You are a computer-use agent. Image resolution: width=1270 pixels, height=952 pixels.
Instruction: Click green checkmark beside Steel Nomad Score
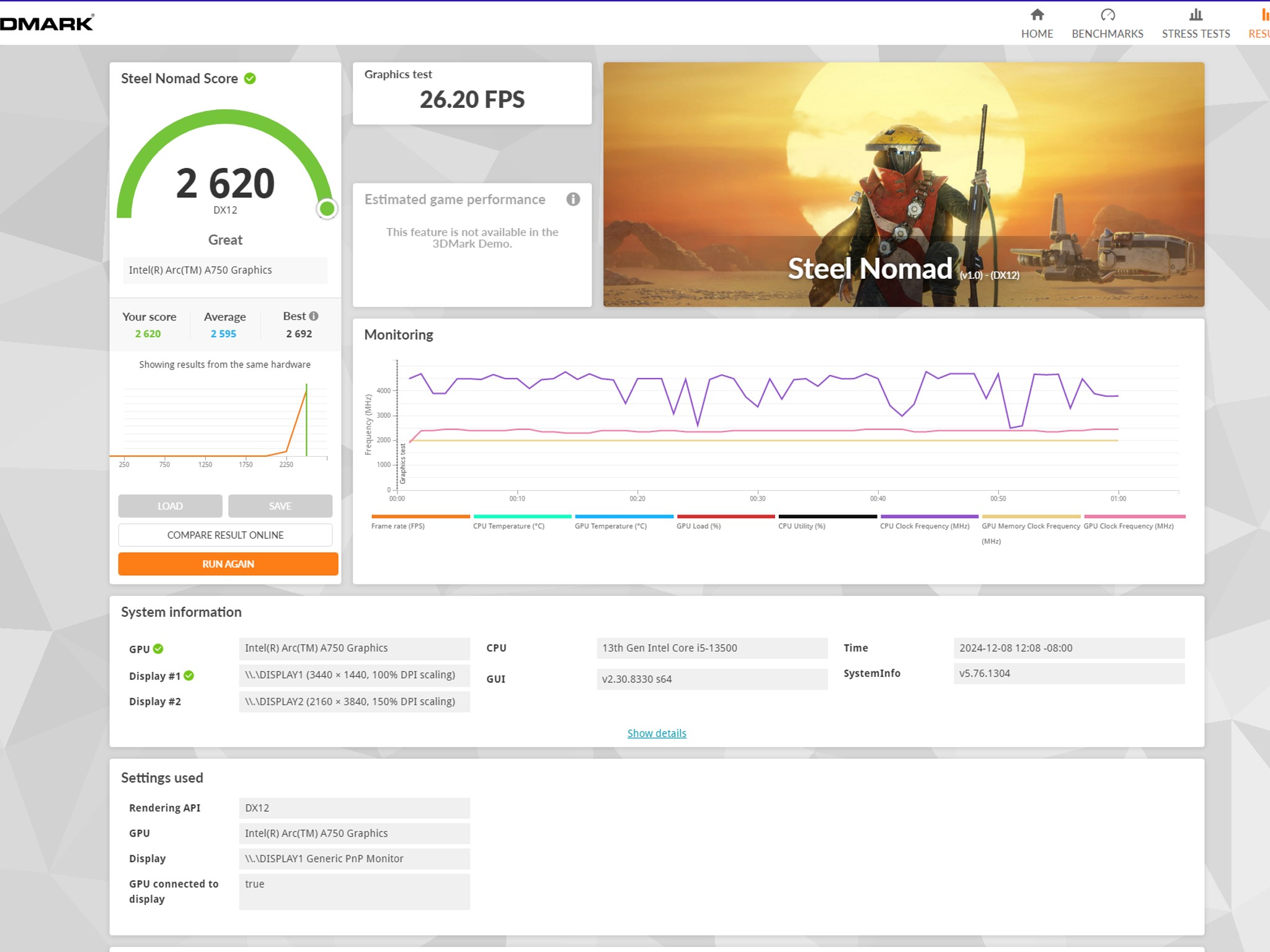250,79
